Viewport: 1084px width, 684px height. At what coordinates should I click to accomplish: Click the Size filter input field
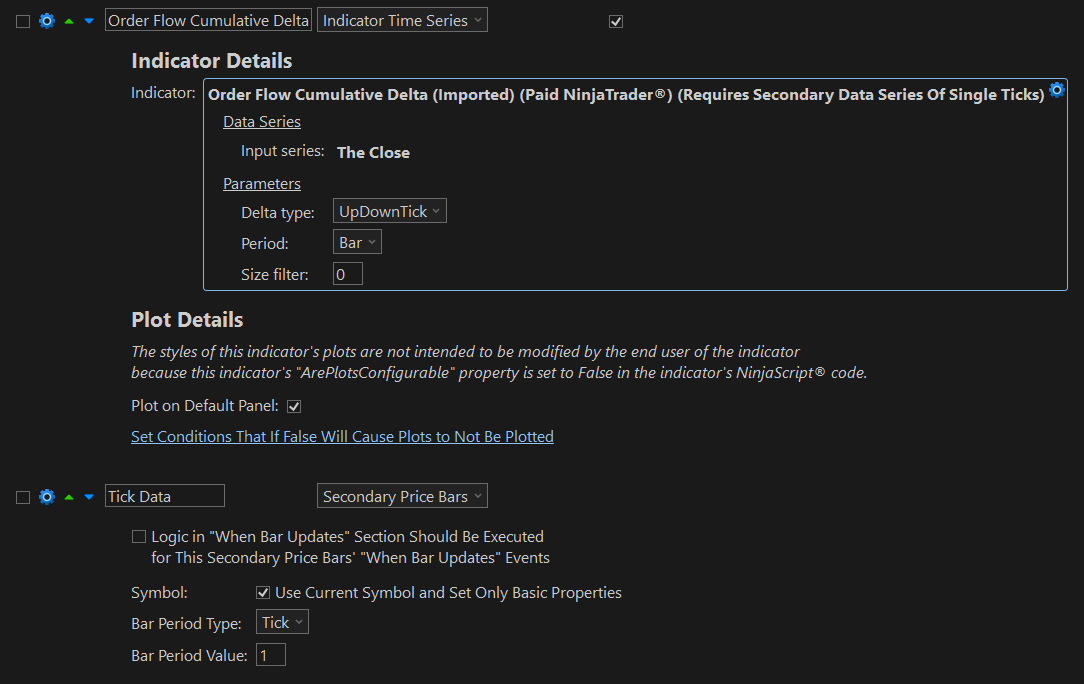347,274
